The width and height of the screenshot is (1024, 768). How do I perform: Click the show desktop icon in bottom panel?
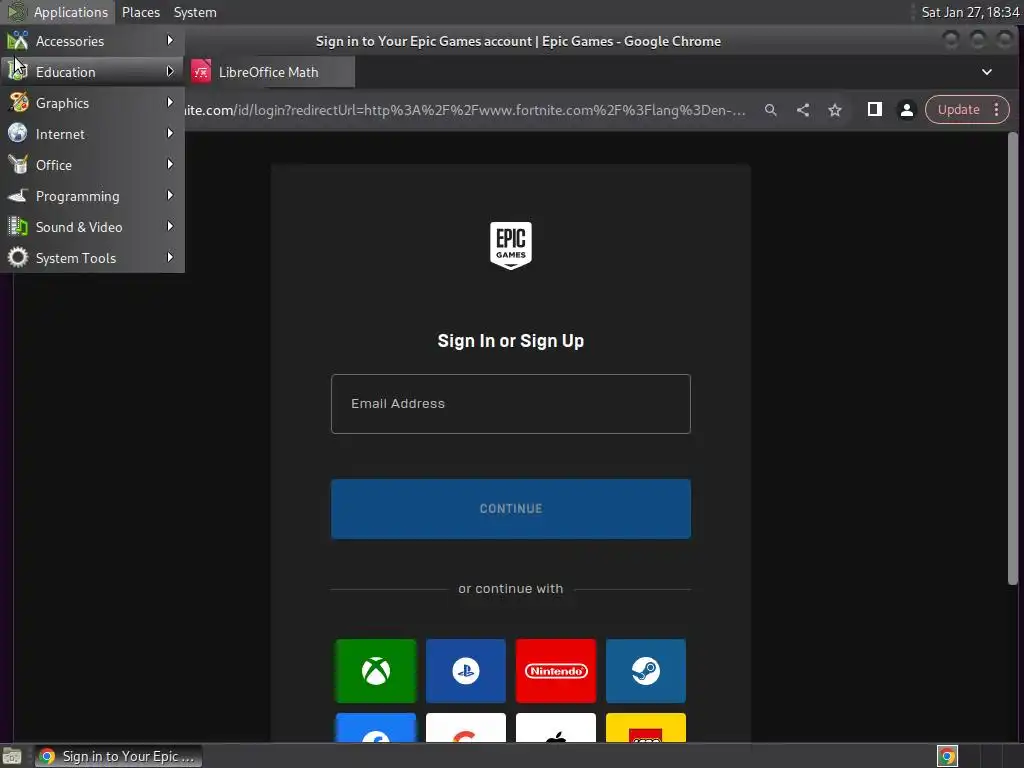pos(12,756)
